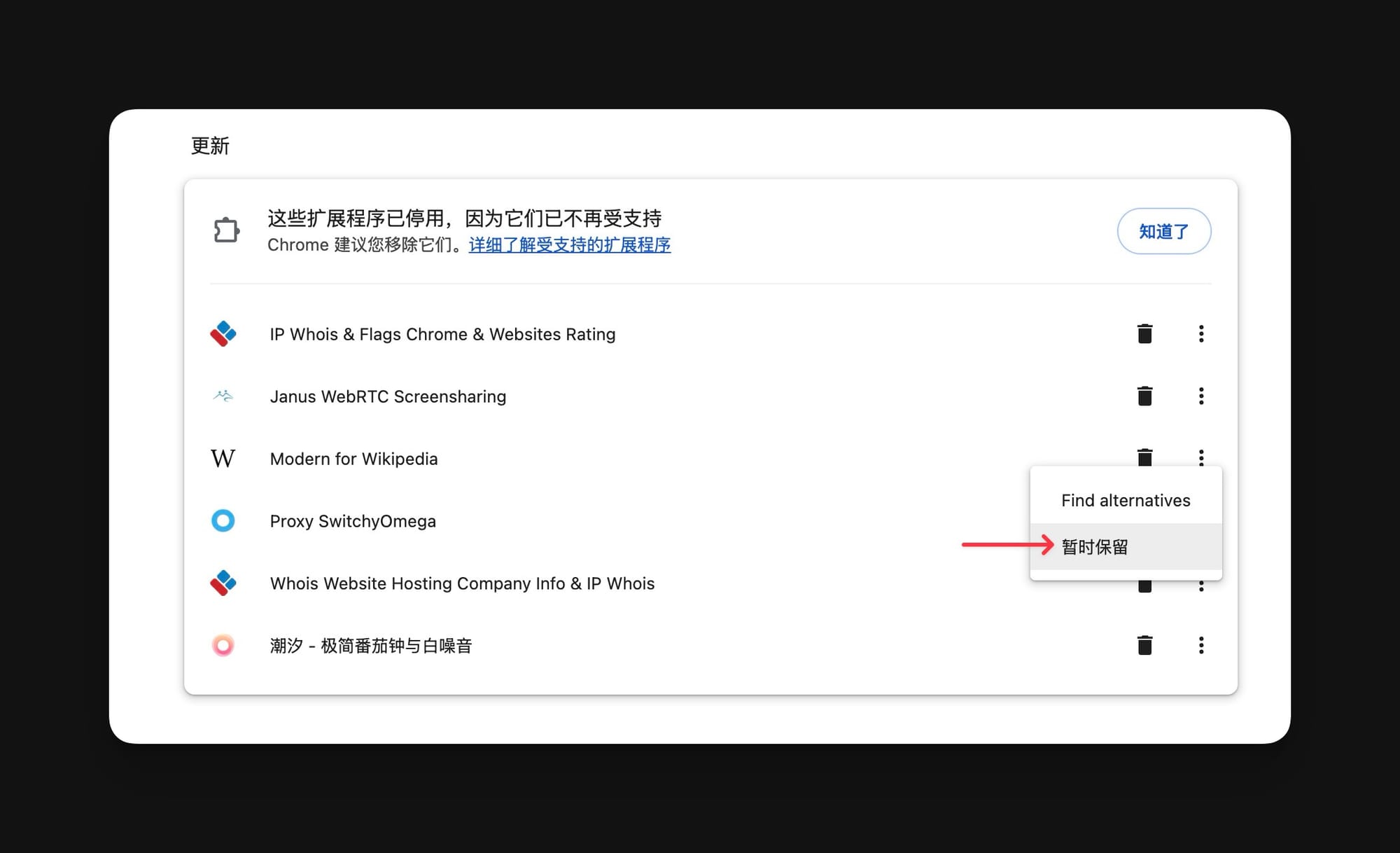Click the 知道了 button
This screenshot has height=853, width=1400.
point(1164,231)
